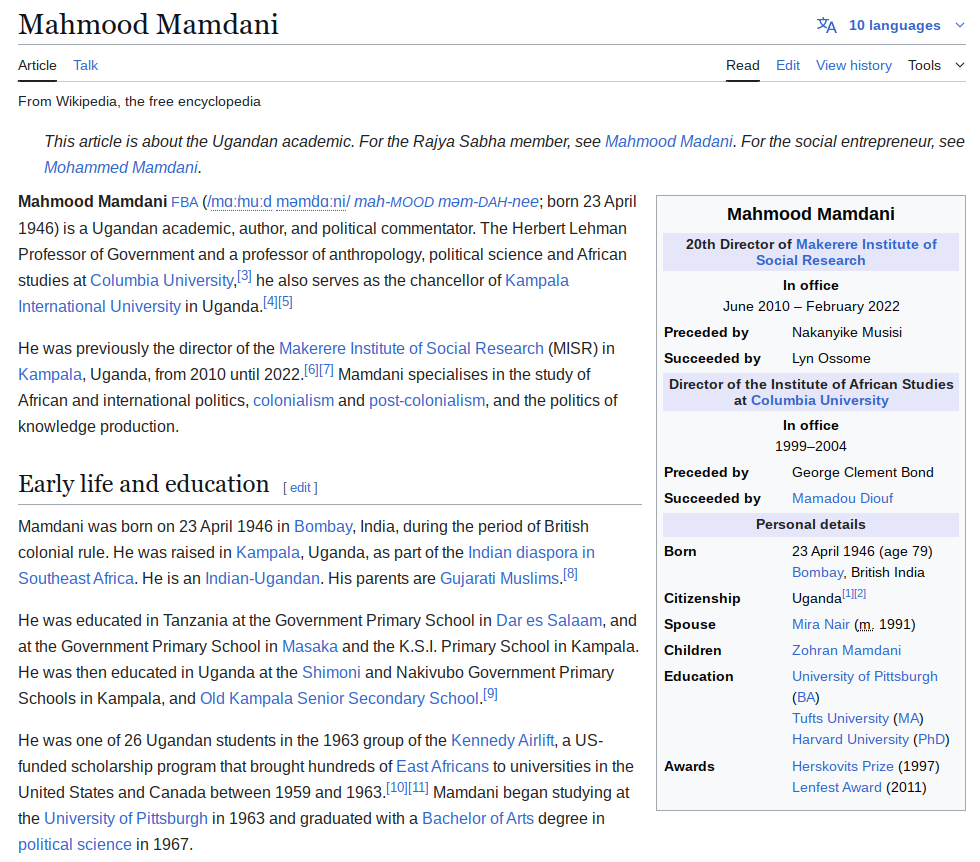Click edit beside Early life and education
The image size is (980, 862).
pos(300,488)
